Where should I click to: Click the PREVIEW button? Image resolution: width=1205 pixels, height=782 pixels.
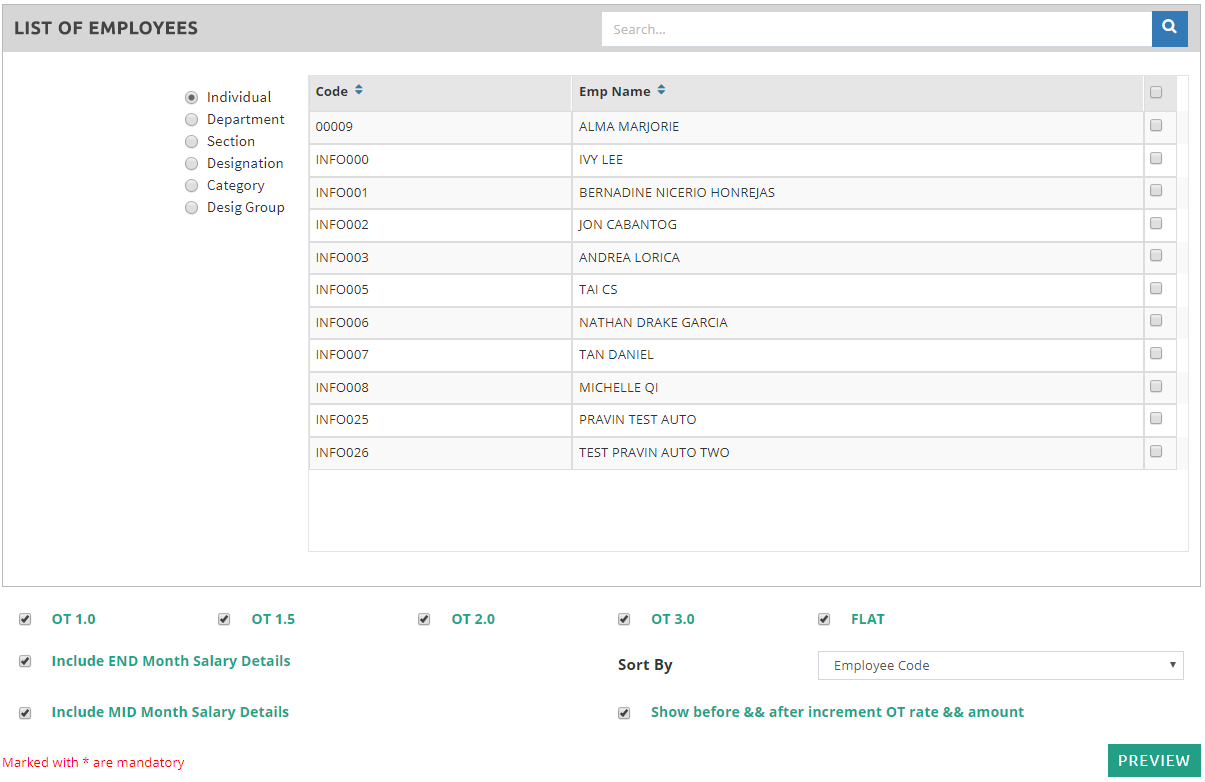click(x=1153, y=761)
